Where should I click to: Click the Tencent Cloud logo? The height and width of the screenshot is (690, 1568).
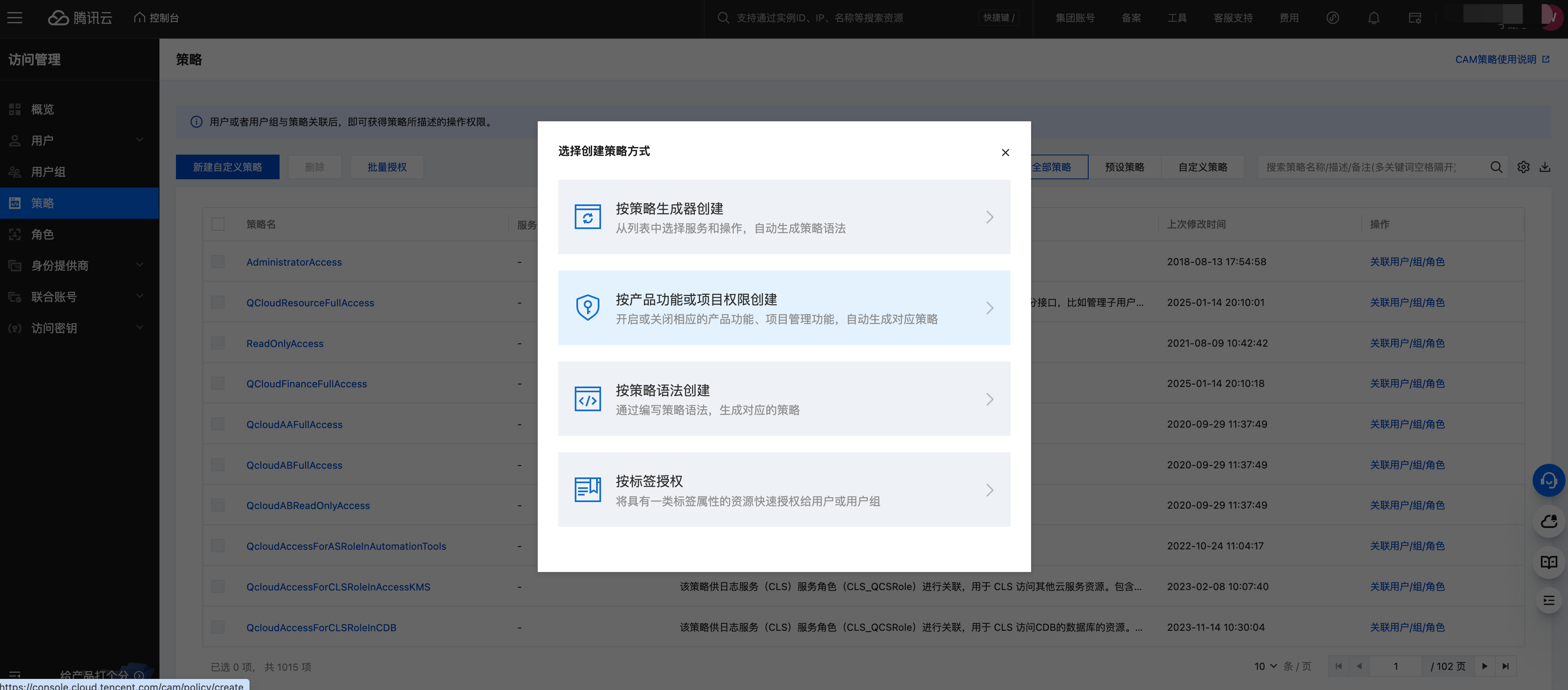tap(80, 18)
